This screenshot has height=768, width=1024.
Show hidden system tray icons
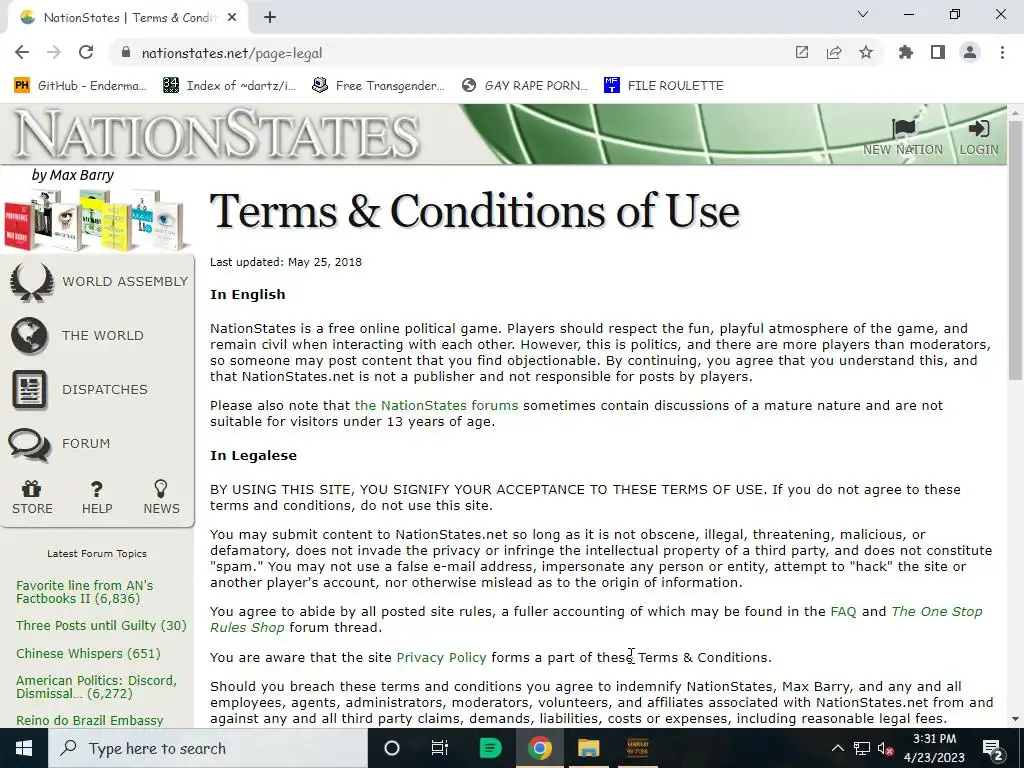(x=837, y=748)
